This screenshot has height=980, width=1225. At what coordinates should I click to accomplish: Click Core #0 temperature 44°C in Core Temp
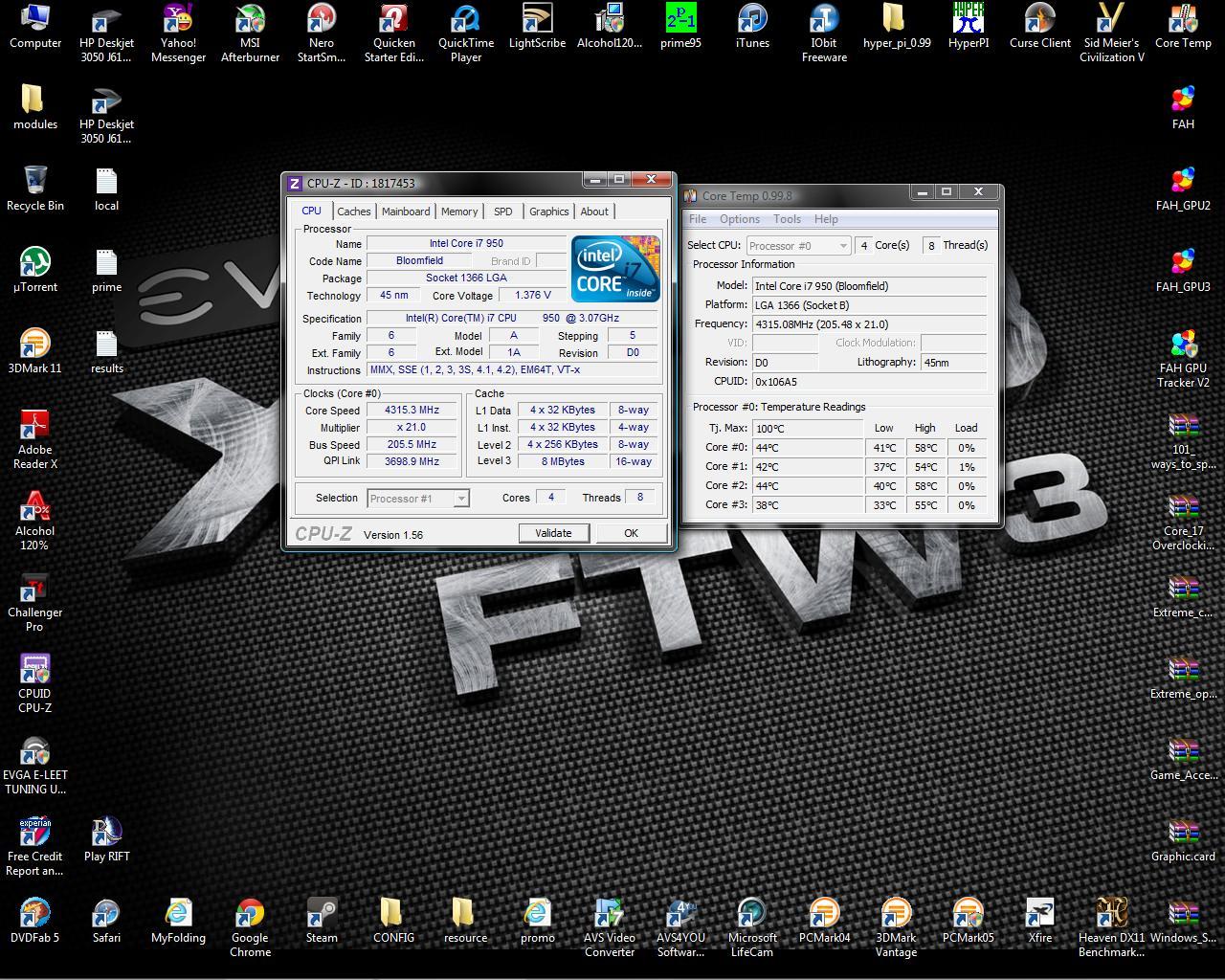(x=809, y=448)
